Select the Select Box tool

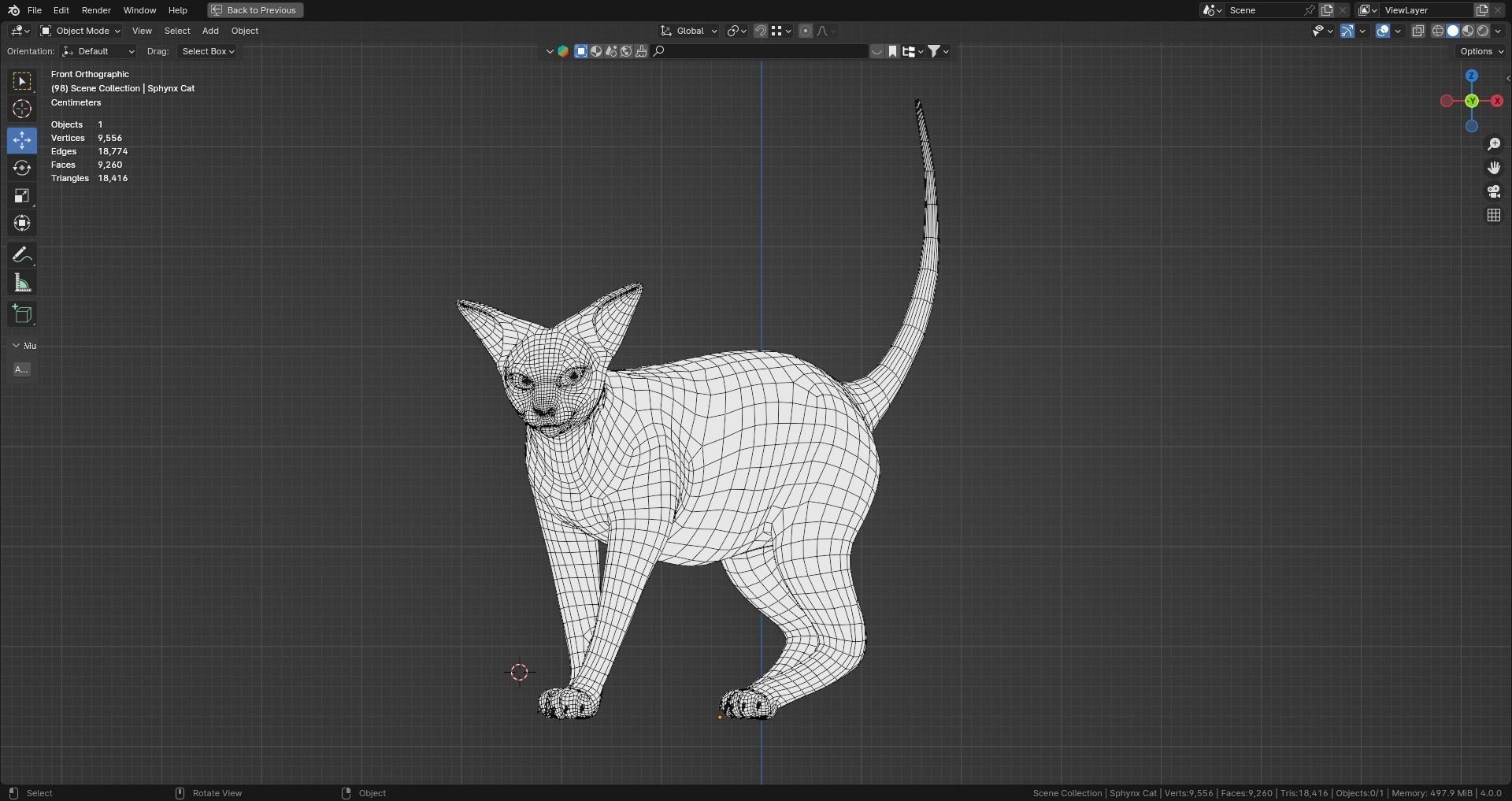22,81
